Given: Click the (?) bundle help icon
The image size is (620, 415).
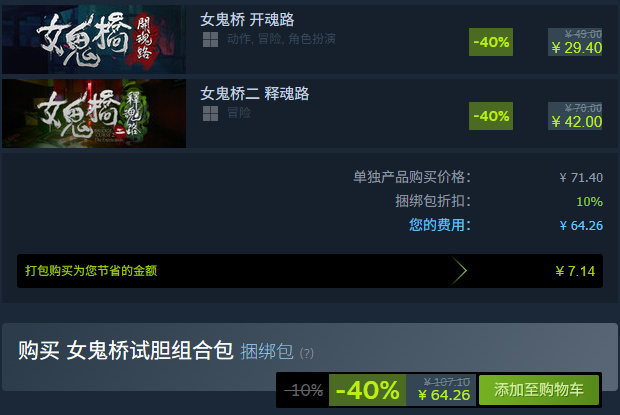Looking at the screenshot, I should tap(306, 353).
